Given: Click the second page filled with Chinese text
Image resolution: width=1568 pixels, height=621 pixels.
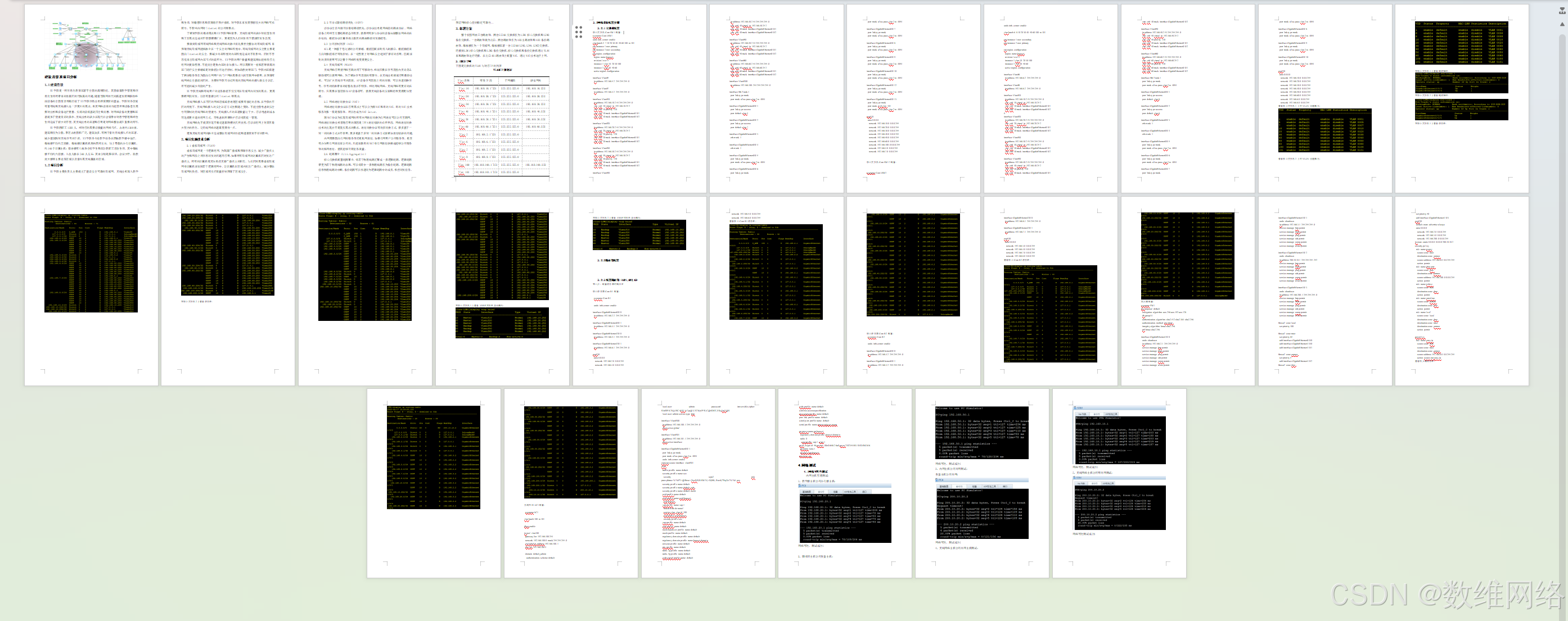Looking at the screenshot, I should [x=228, y=98].
